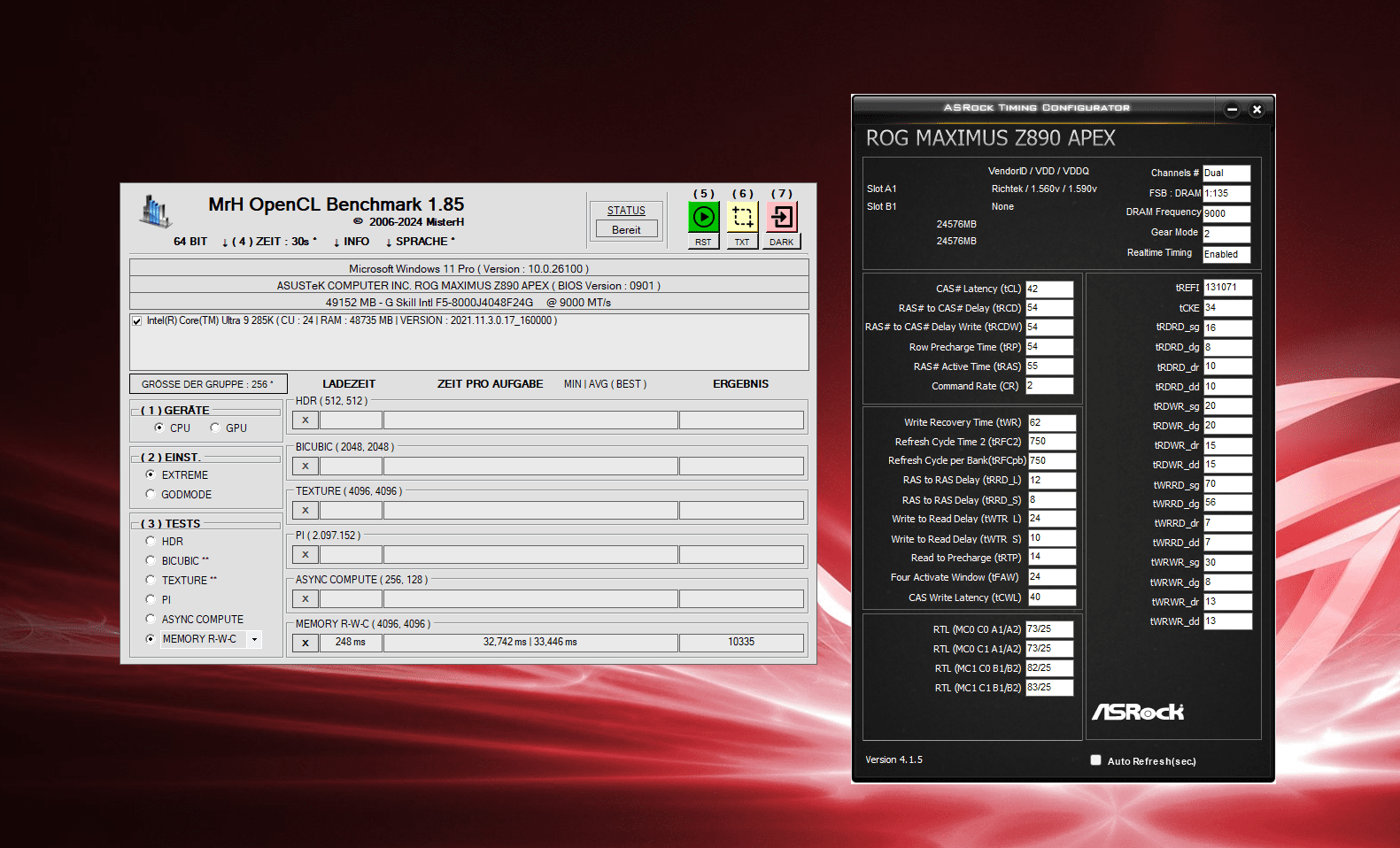Click the CAS# Latency (tCL) value field
Viewport: 1400px width, 848px height.
coord(1049,289)
